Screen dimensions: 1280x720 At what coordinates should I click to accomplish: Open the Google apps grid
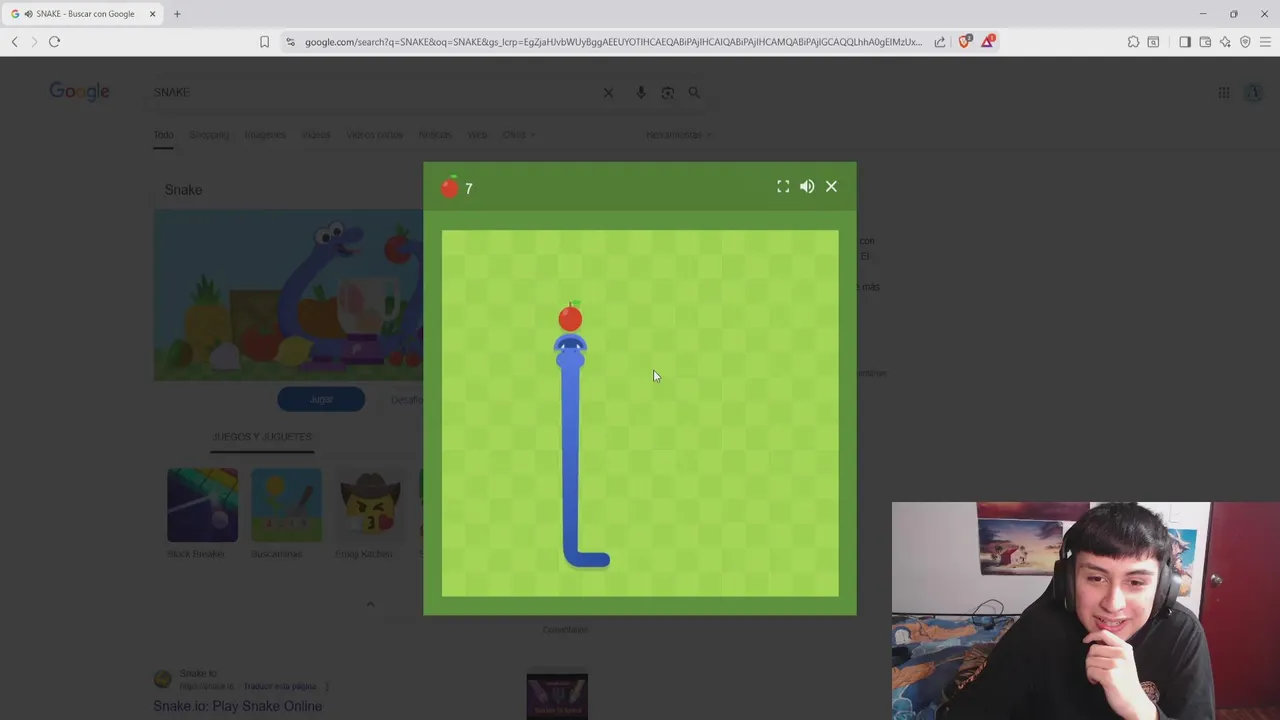point(1224,92)
